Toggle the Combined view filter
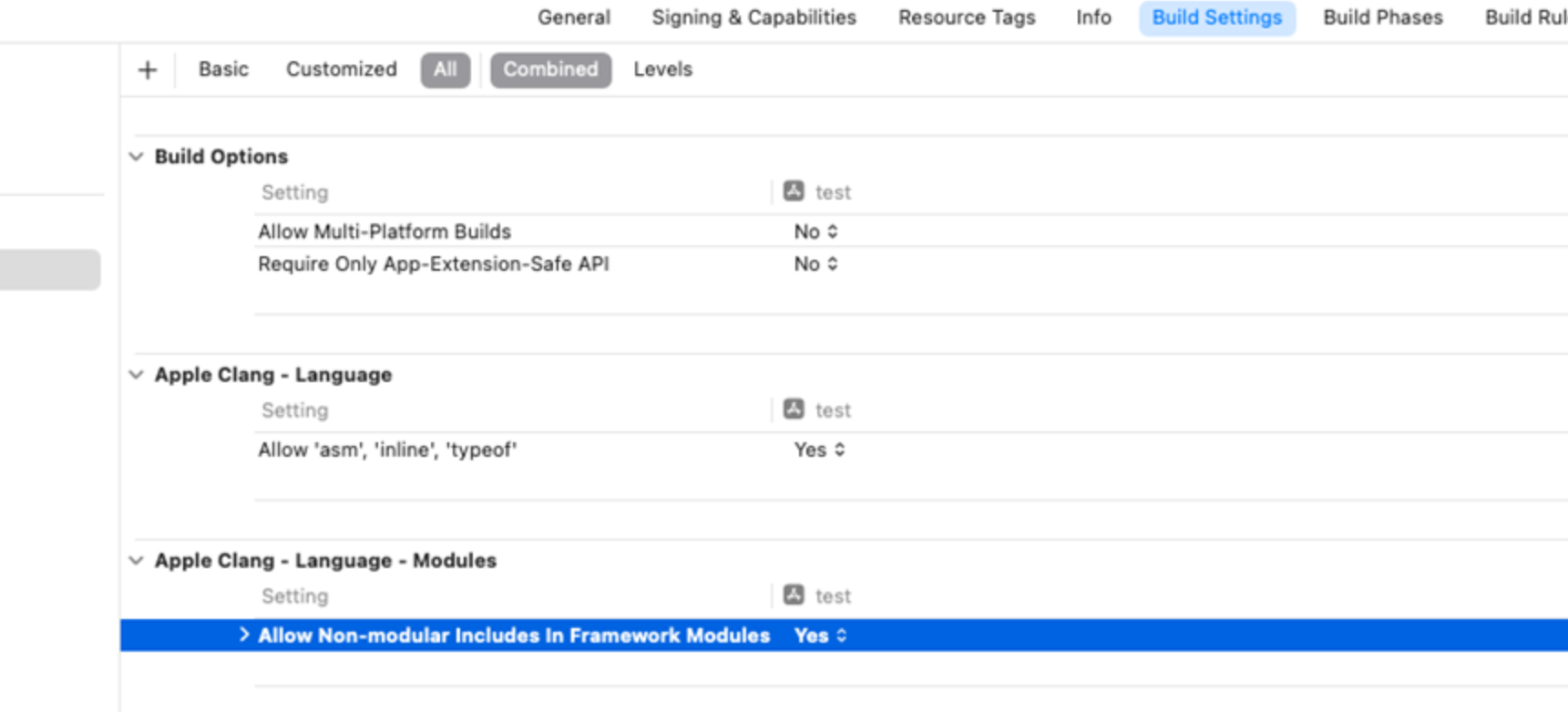 tap(550, 70)
